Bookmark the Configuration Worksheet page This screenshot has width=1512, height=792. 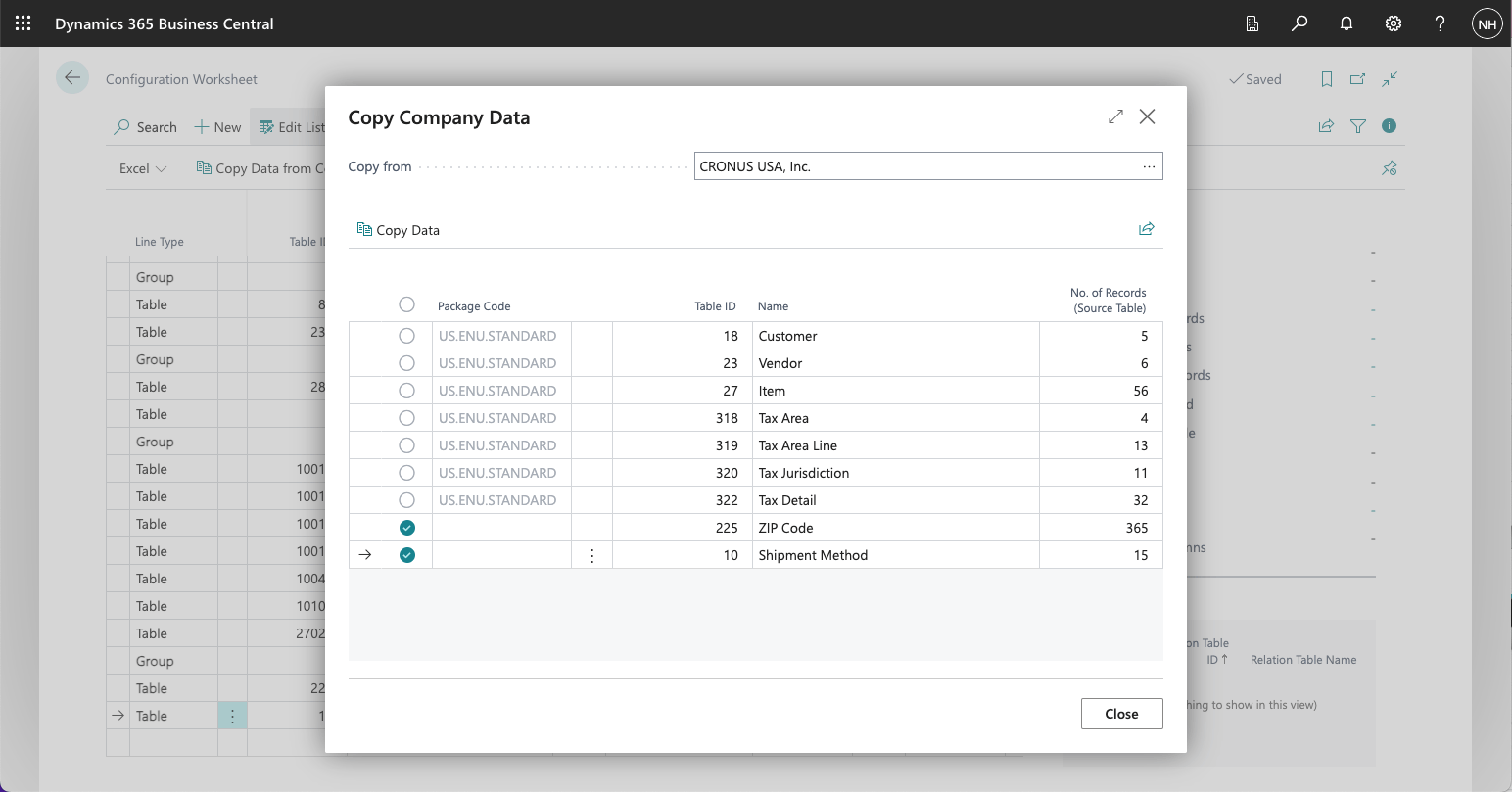(1327, 79)
